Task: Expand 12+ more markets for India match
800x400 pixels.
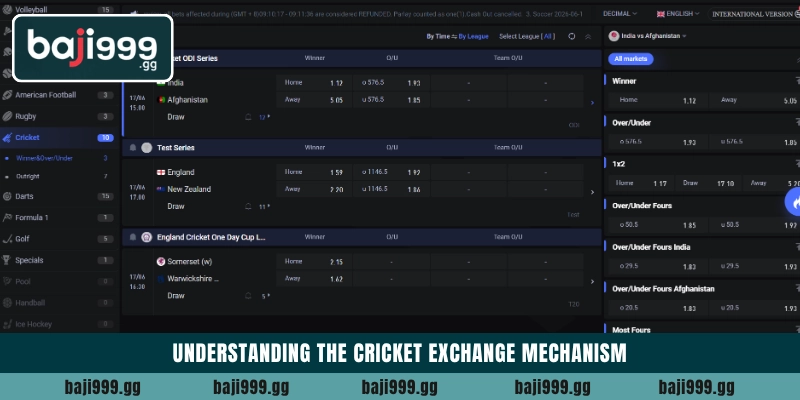Action: (x=264, y=117)
